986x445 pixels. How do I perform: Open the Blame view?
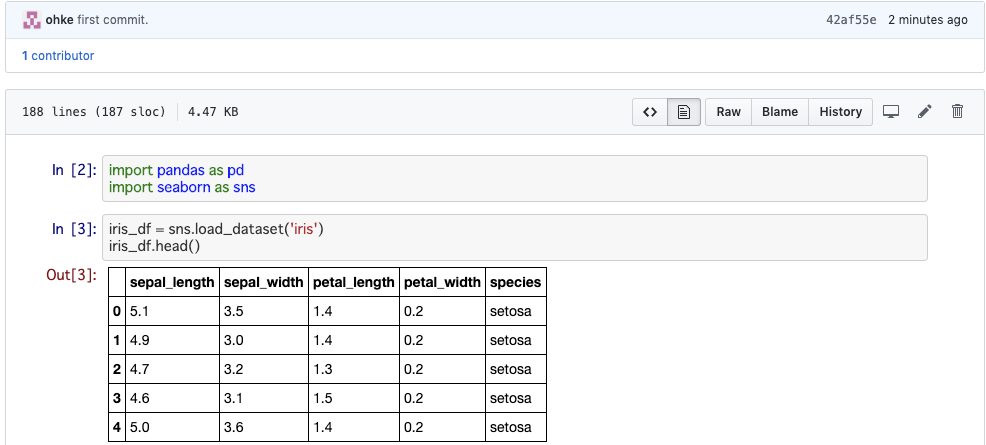point(779,112)
